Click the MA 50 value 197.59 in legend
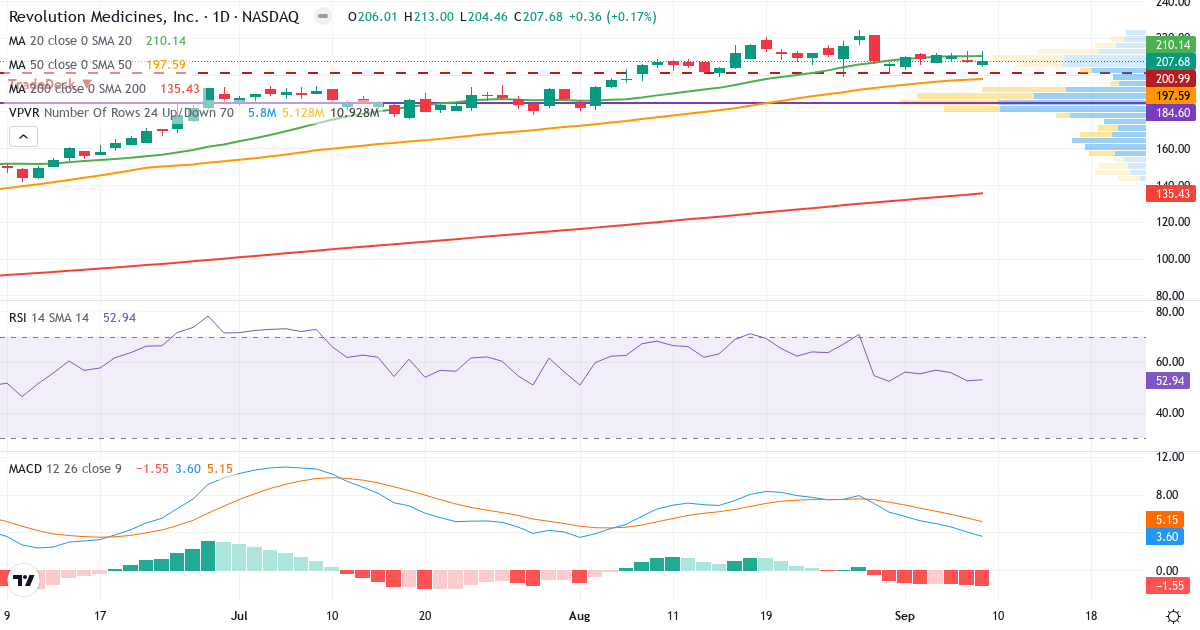 coord(166,65)
